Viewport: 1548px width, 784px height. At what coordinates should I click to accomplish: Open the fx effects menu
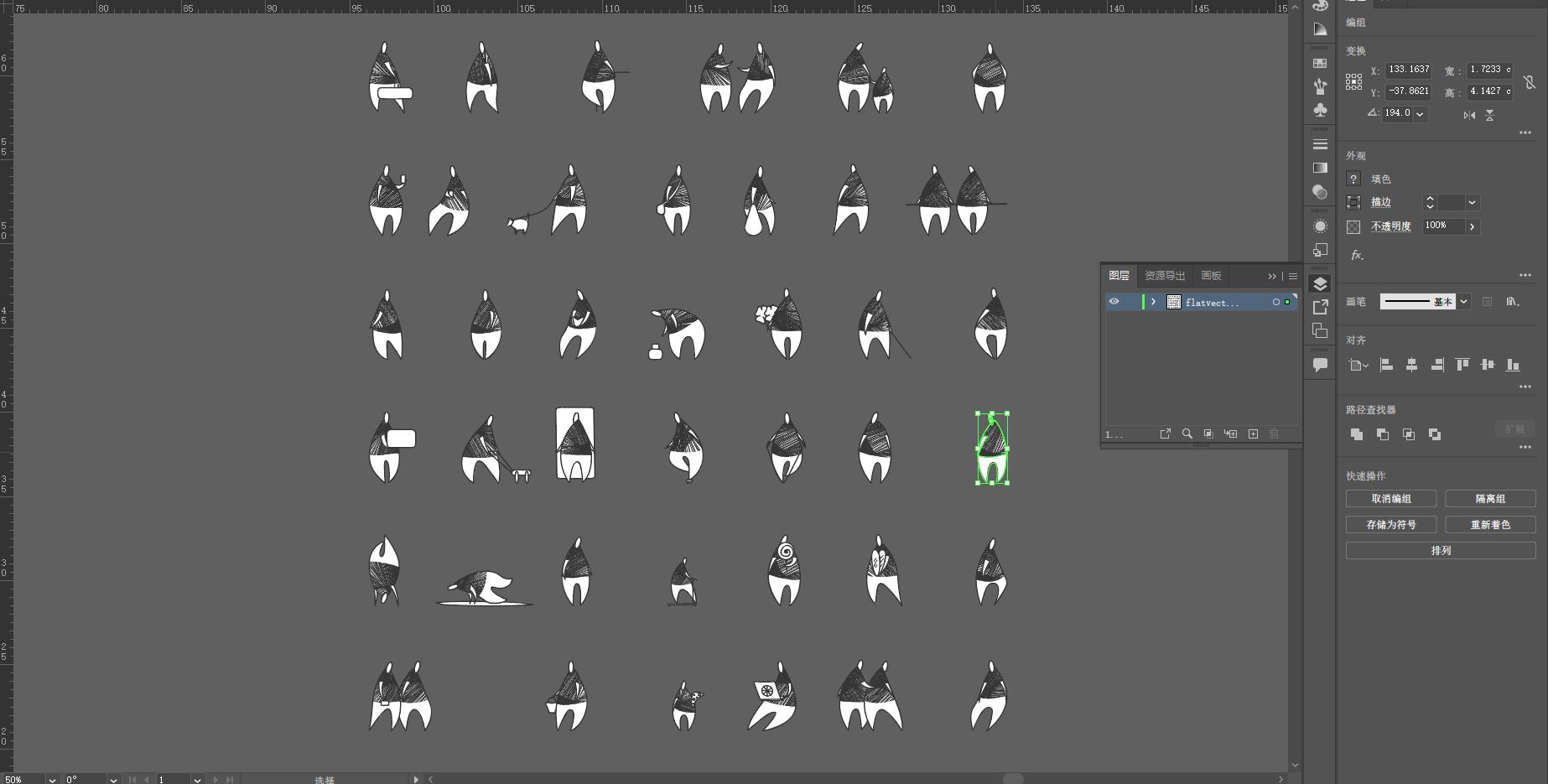click(x=1357, y=255)
